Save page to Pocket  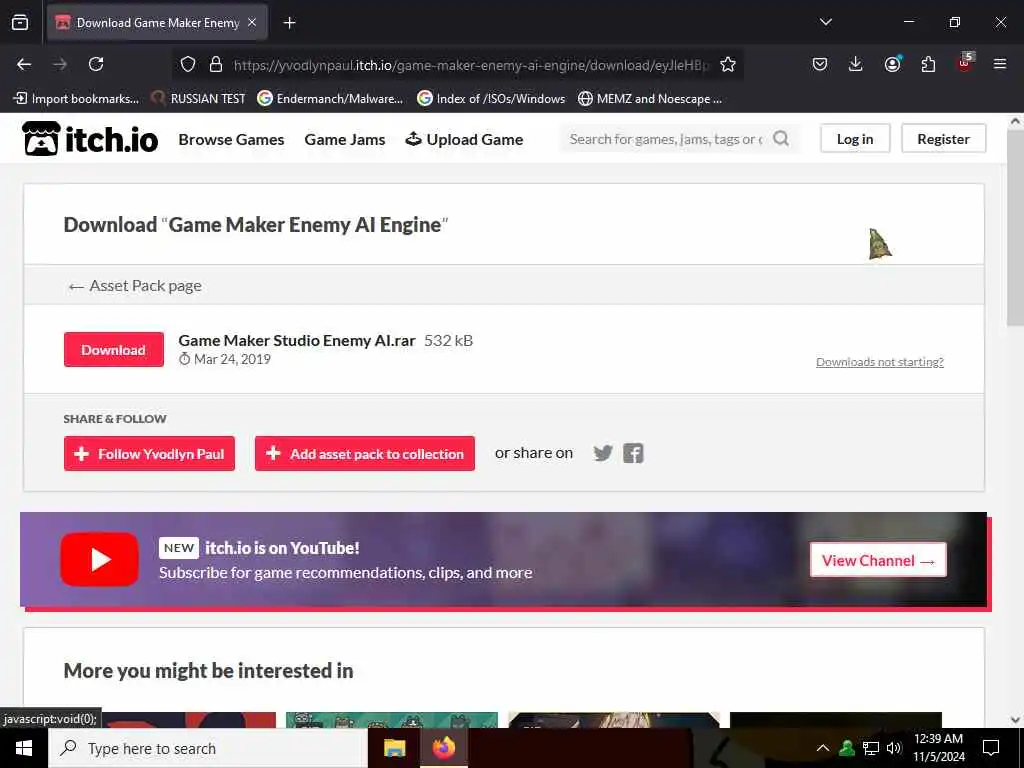820,64
